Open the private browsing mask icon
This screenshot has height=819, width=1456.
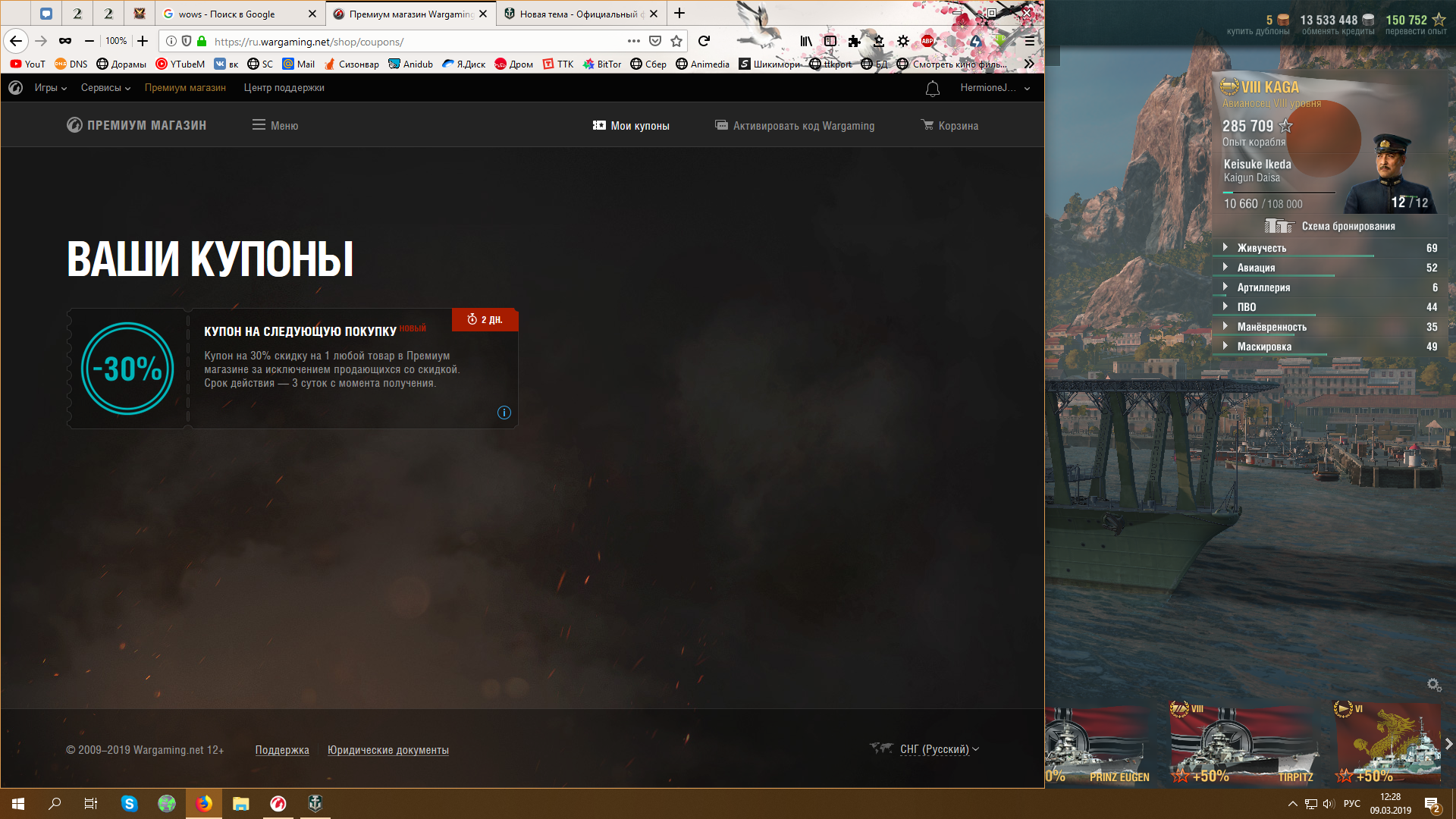(65, 41)
